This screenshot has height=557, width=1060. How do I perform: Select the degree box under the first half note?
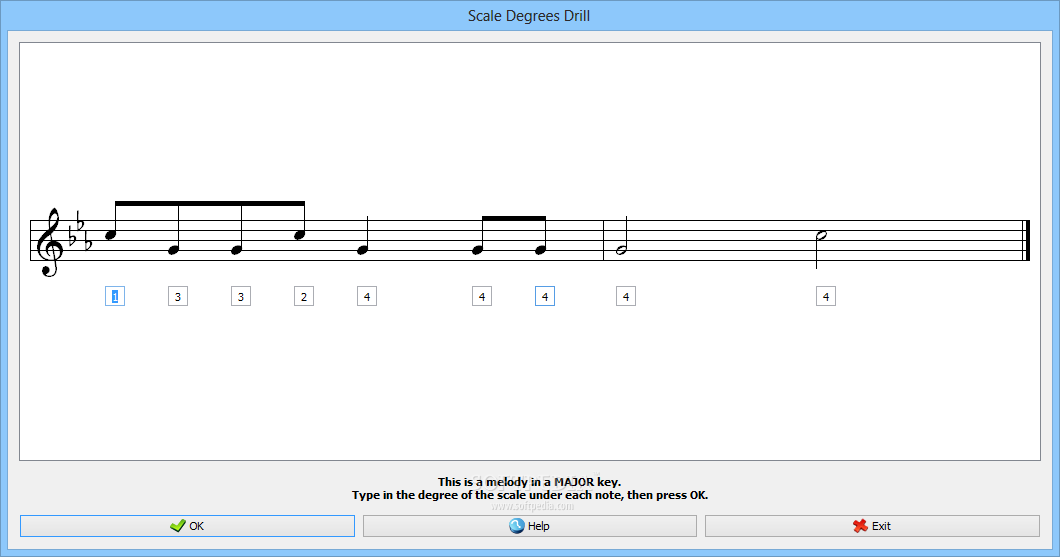[625, 296]
